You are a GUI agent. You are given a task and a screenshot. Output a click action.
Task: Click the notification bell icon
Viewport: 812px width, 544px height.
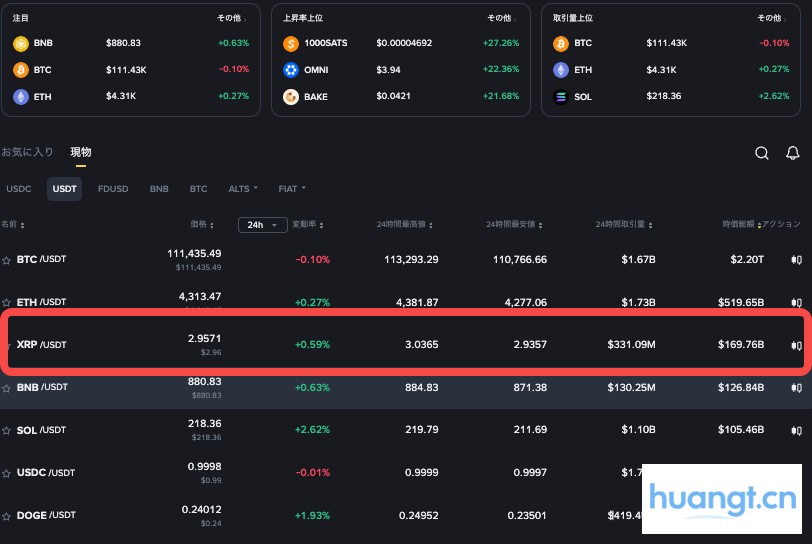click(x=793, y=153)
